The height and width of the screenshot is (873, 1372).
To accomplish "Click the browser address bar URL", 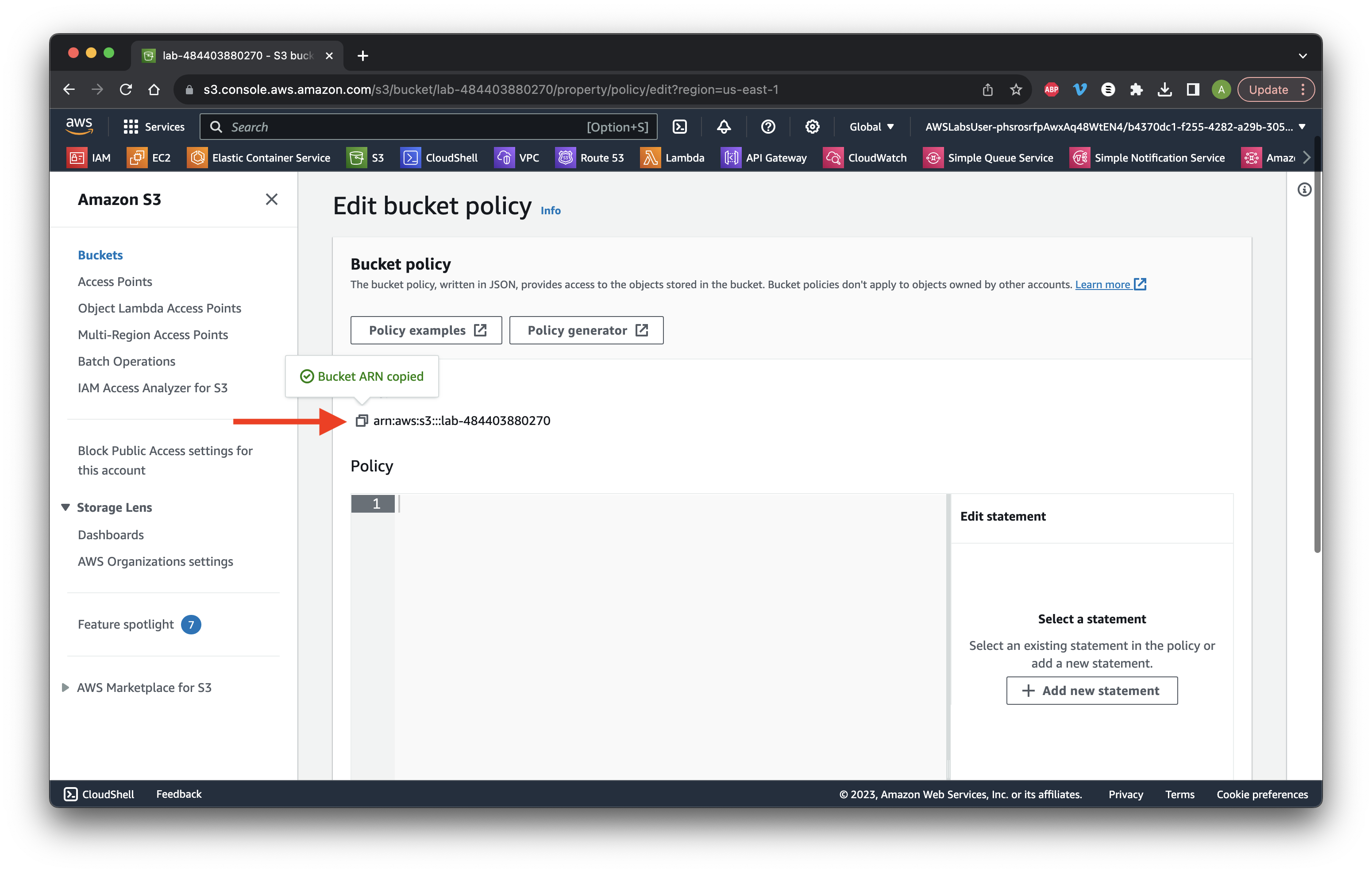I will click(x=490, y=89).
